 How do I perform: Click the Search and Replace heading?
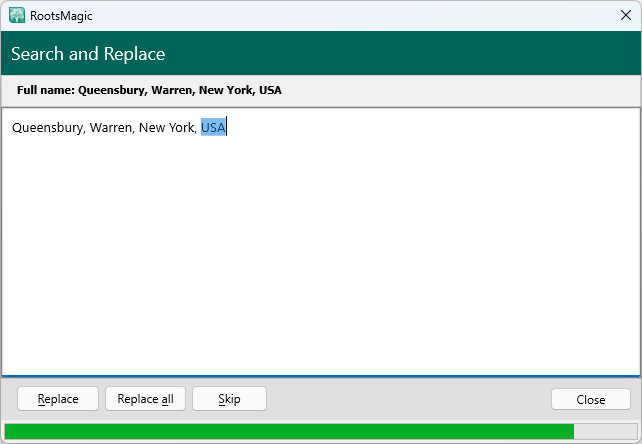coord(88,54)
